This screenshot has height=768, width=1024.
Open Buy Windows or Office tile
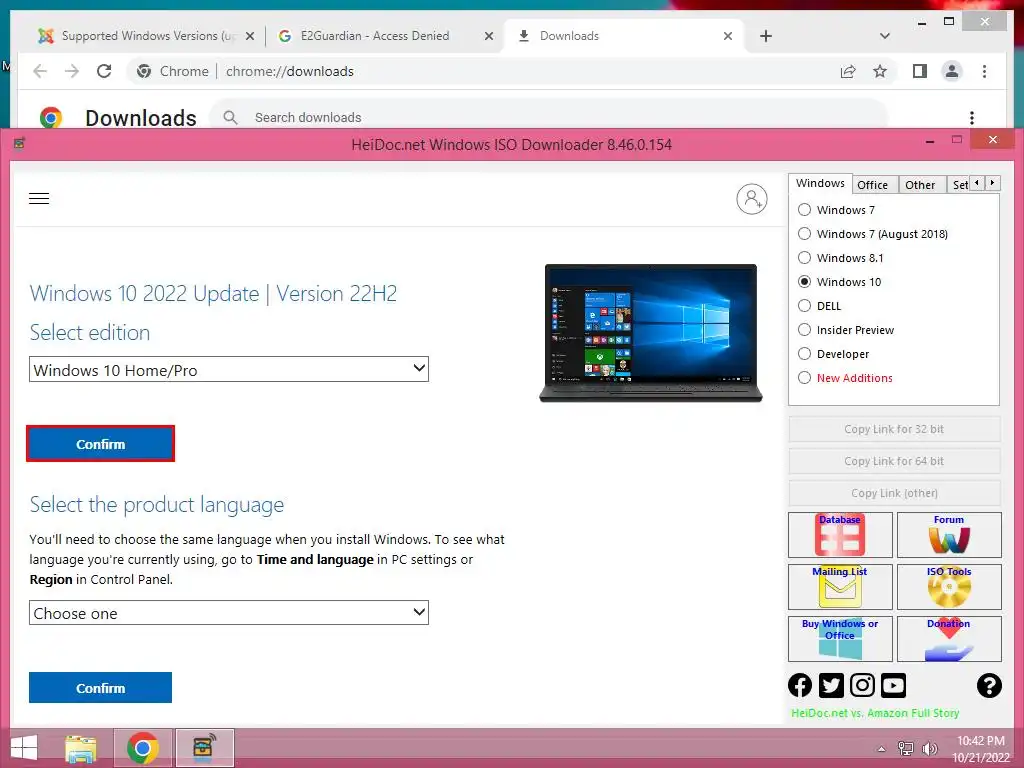click(x=840, y=639)
